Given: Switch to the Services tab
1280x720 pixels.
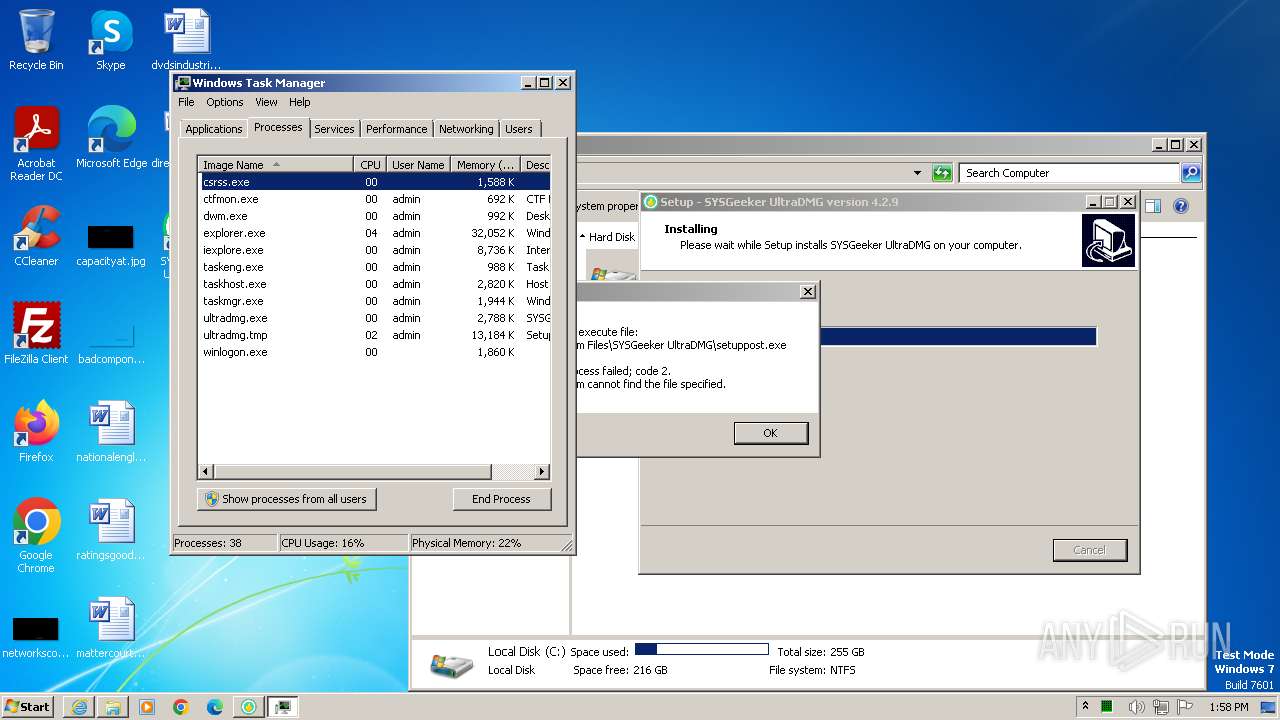Looking at the screenshot, I should (334, 129).
